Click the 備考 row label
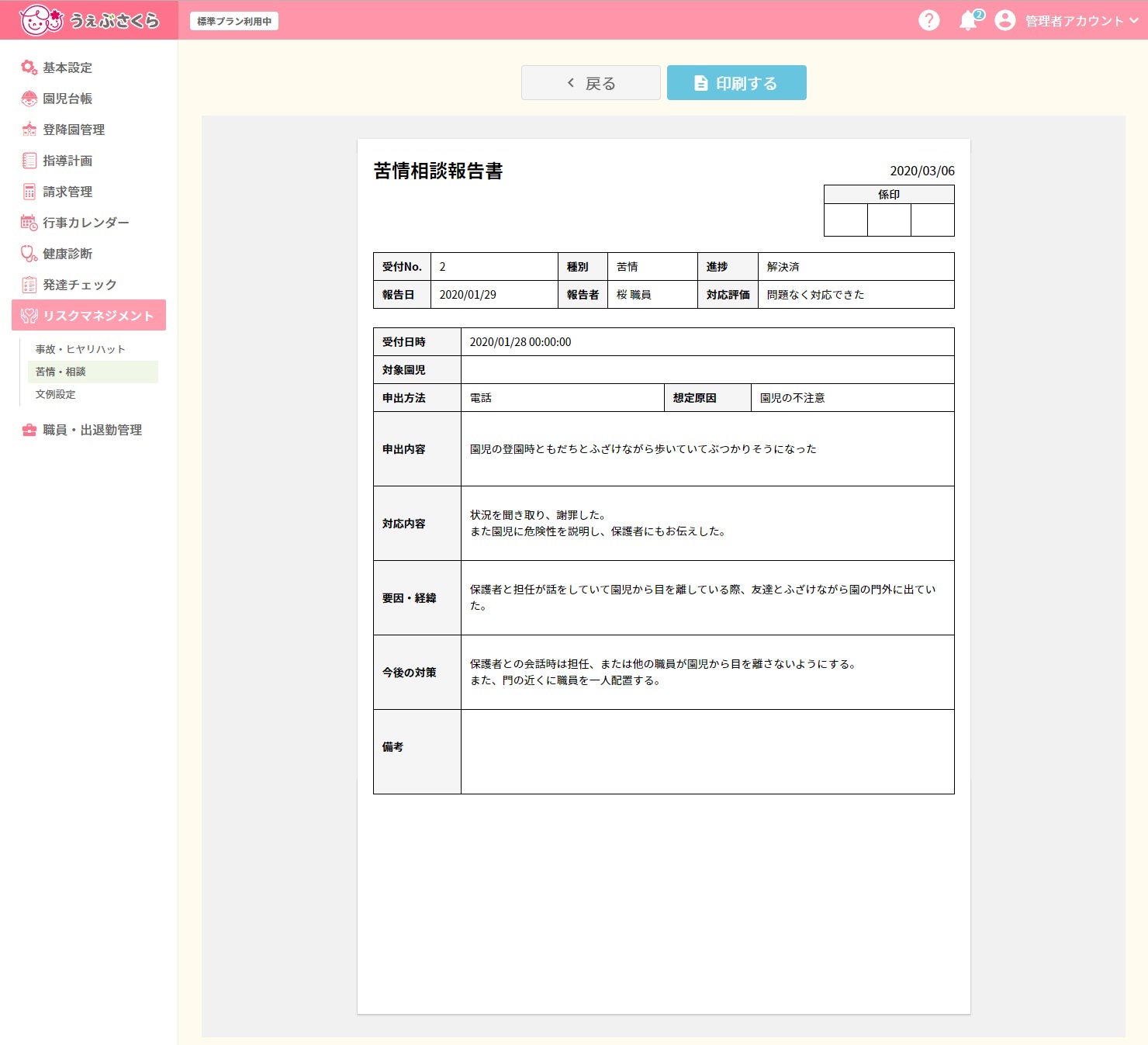The height and width of the screenshot is (1045, 1148). tap(392, 747)
